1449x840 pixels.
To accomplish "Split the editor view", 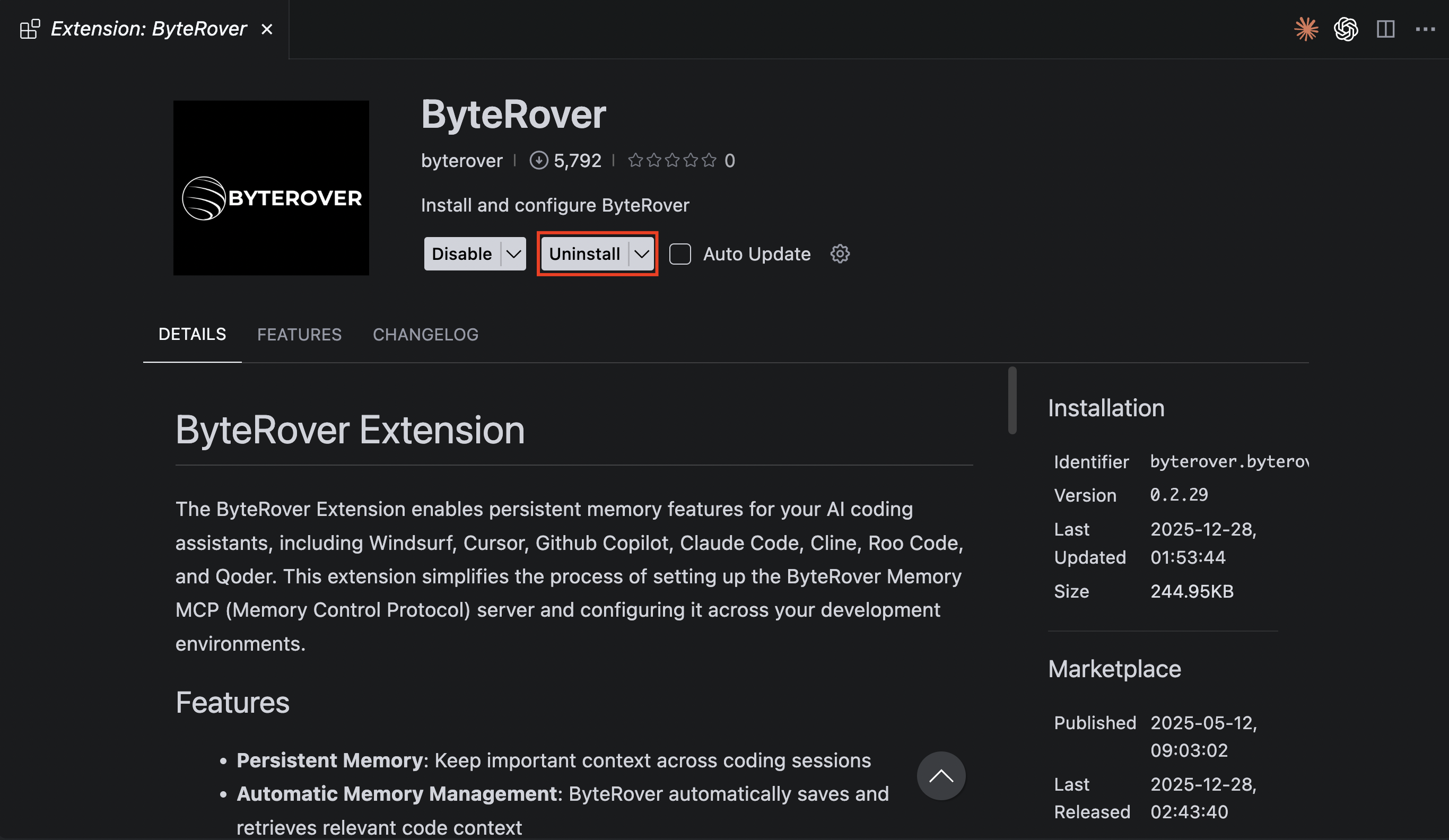I will tap(1386, 28).
